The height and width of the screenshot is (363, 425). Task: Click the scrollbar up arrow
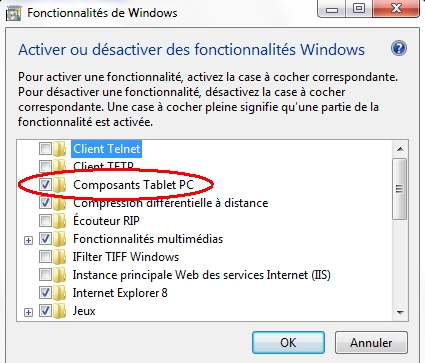[400, 149]
